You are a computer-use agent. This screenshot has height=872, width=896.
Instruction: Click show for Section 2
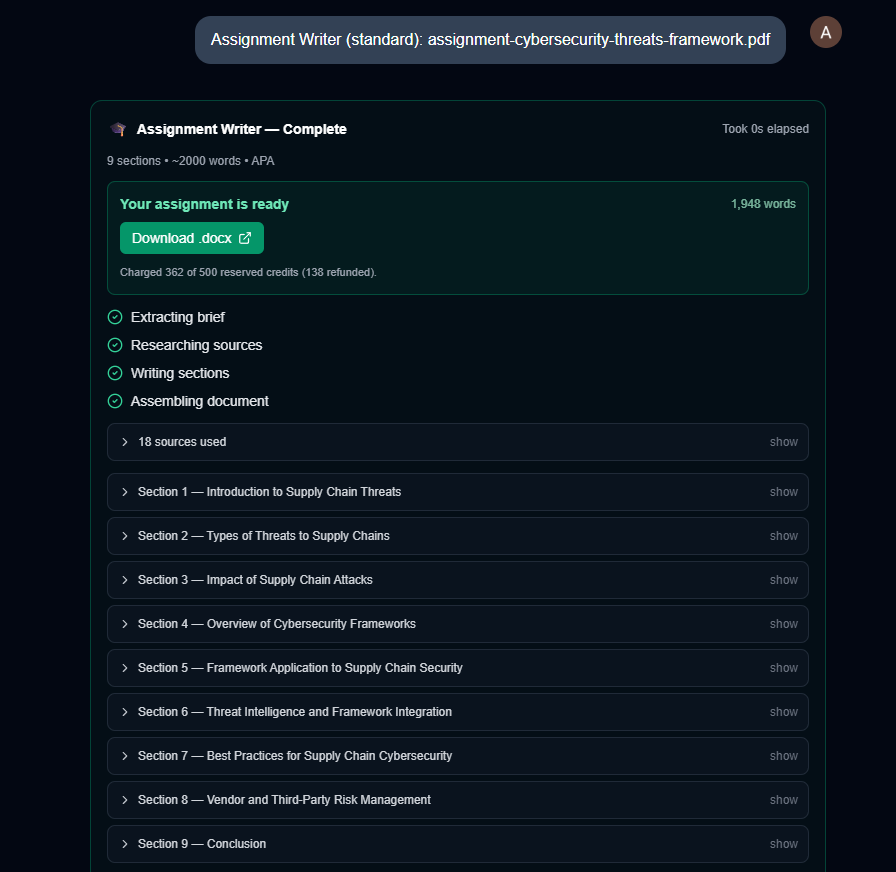coord(783,536)
